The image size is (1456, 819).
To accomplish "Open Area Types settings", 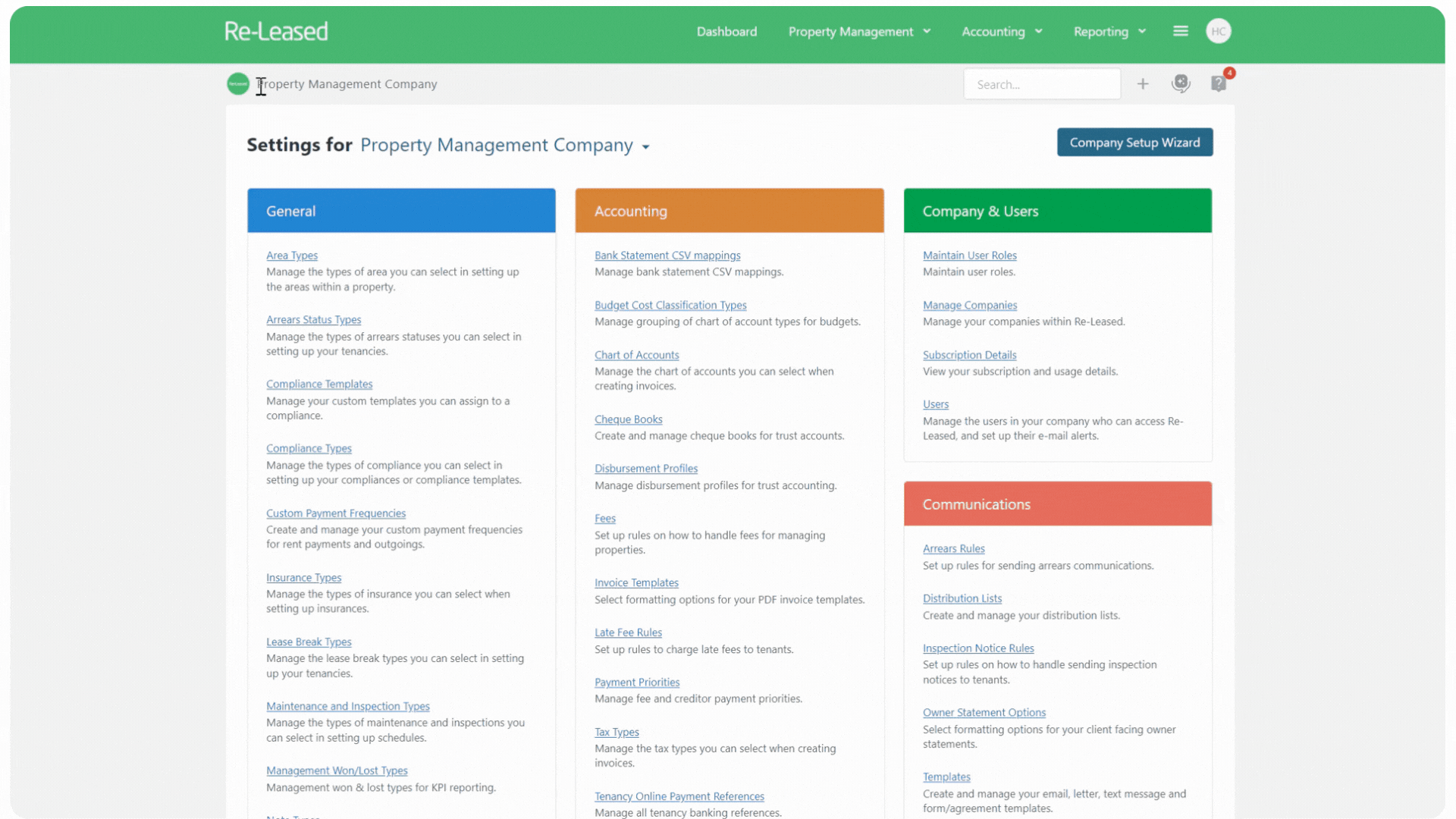I will click(x=291, y=256).
